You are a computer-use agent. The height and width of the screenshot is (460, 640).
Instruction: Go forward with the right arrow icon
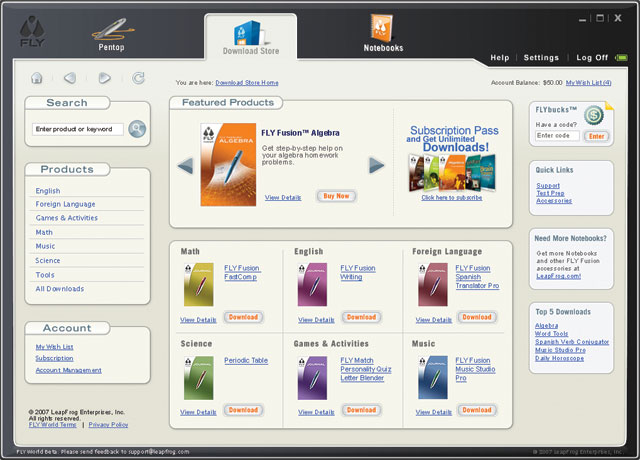point(104,78)
